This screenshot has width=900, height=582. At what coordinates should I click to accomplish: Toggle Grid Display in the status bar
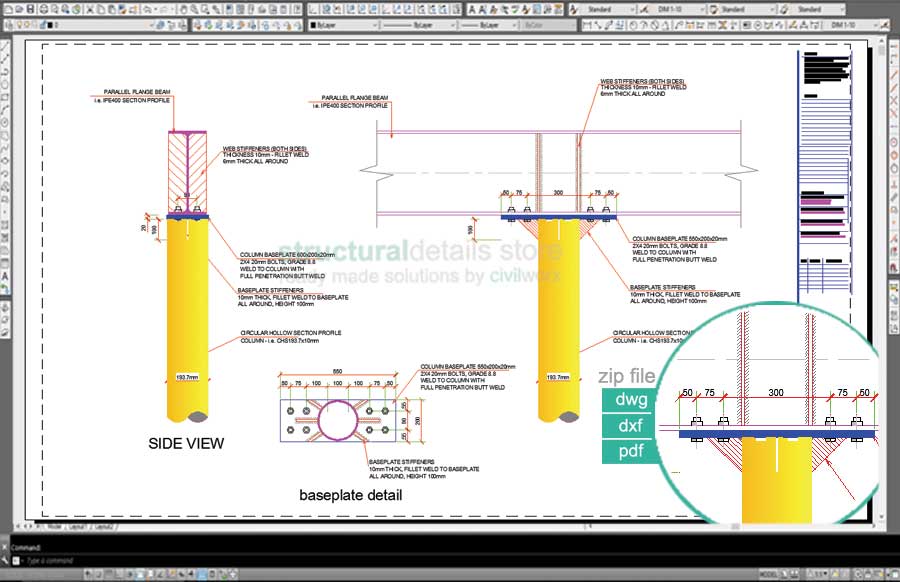point(108,574)
